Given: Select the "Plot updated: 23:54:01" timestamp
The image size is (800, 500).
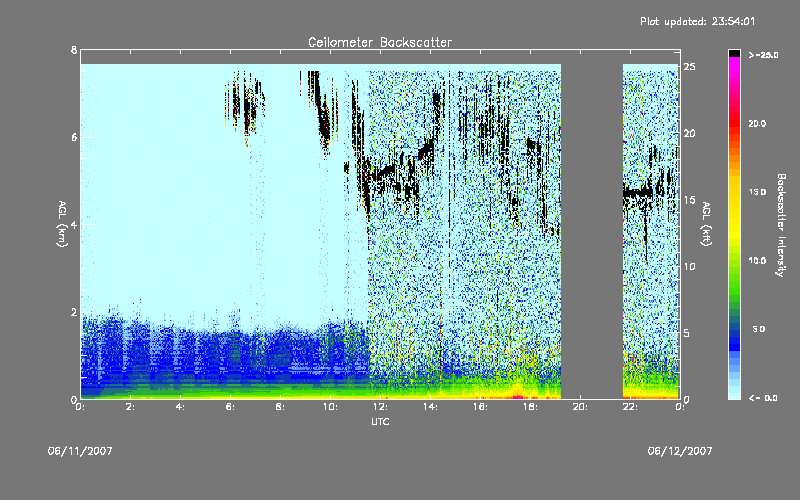Looking at the screenshot, I should click(x=697, y=21).
